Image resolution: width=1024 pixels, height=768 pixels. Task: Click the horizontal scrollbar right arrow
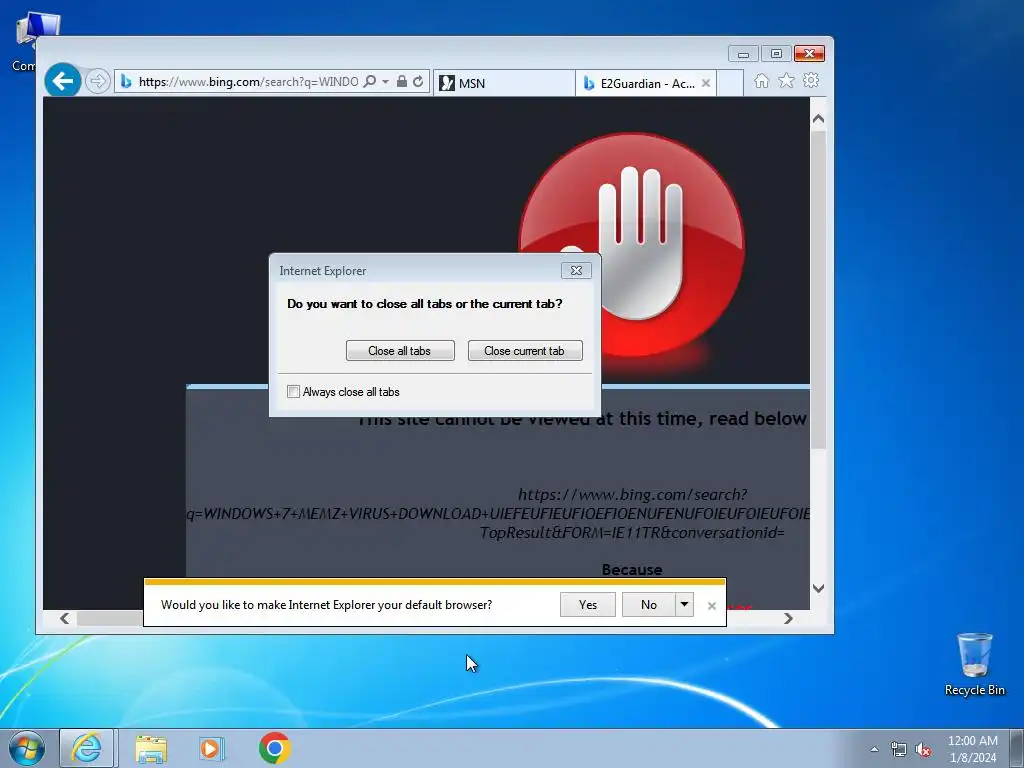pos(788,618)
